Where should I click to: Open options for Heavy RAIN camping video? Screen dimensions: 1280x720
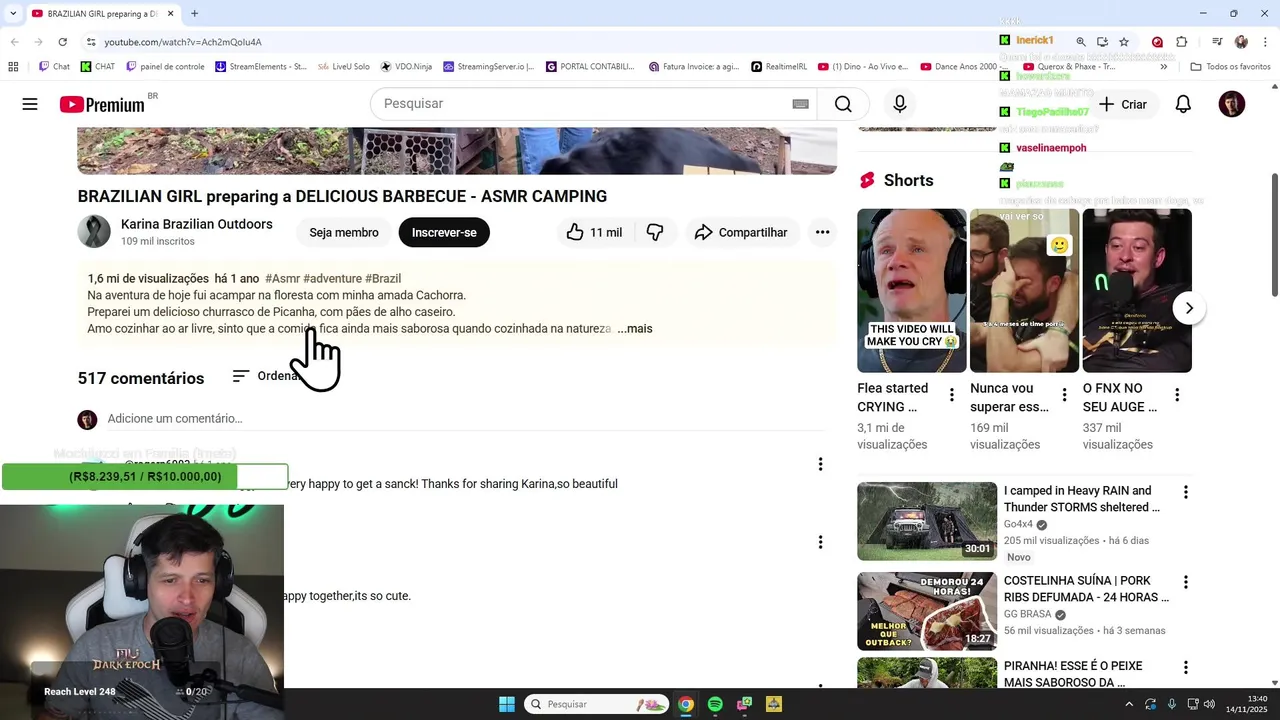pyautogui.click(x=1186, y=492)
